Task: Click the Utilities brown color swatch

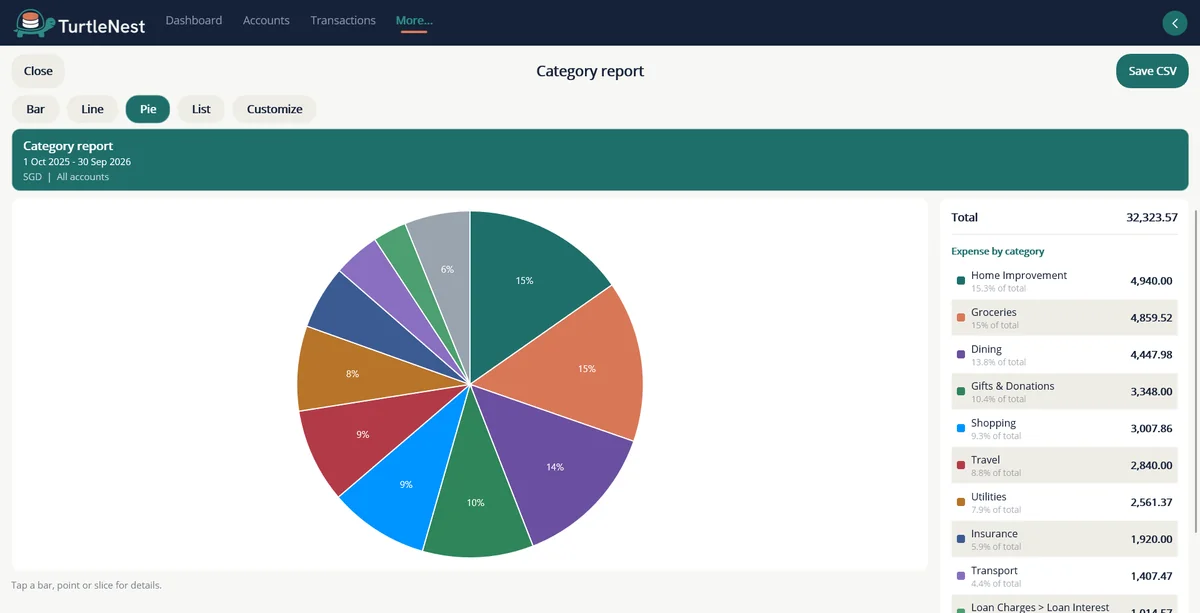Action: [961, 502]
